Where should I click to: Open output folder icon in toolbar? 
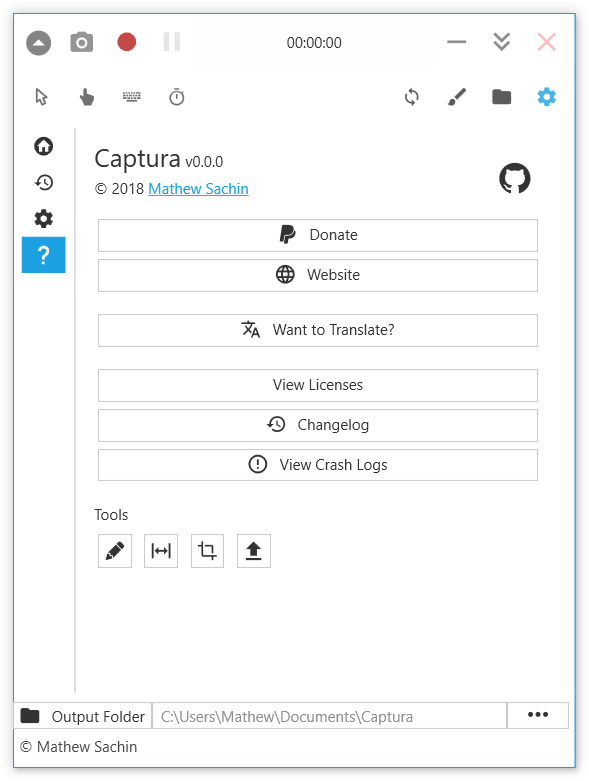click(x=501, y=97)
